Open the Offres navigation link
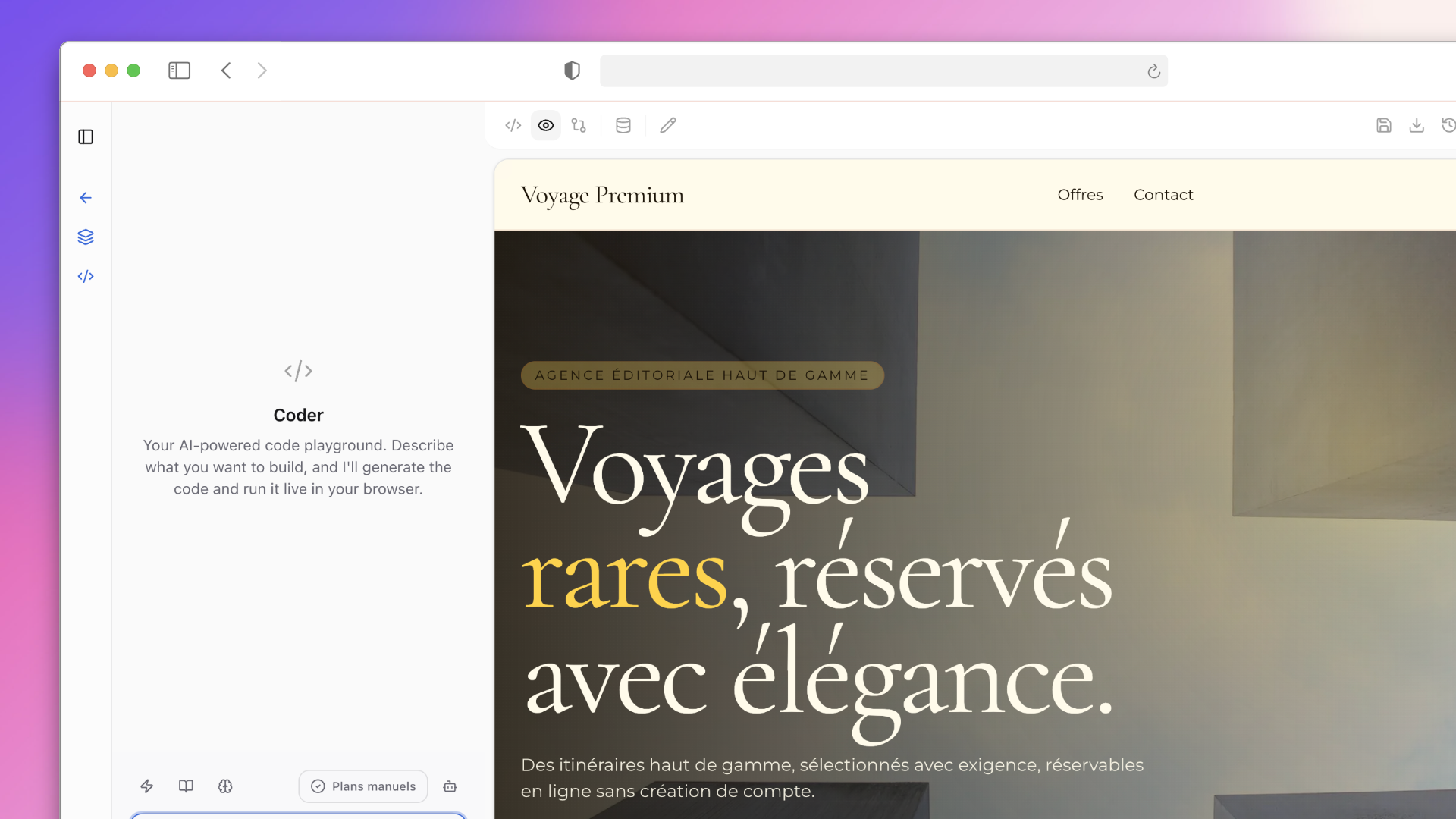1456x819 pixels. coord(1080,195)
